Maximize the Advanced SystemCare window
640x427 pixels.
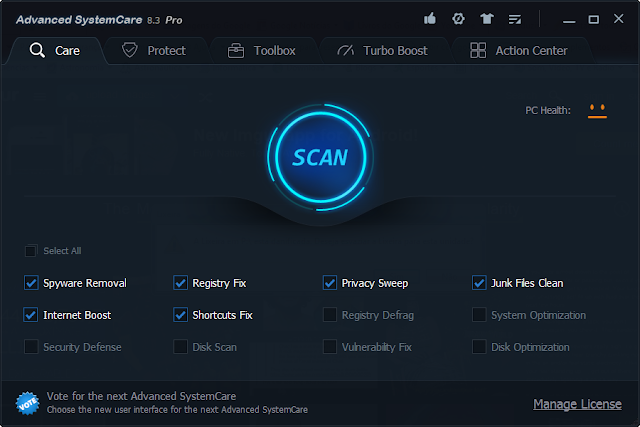pyautogui.click(x=593, y=19)
